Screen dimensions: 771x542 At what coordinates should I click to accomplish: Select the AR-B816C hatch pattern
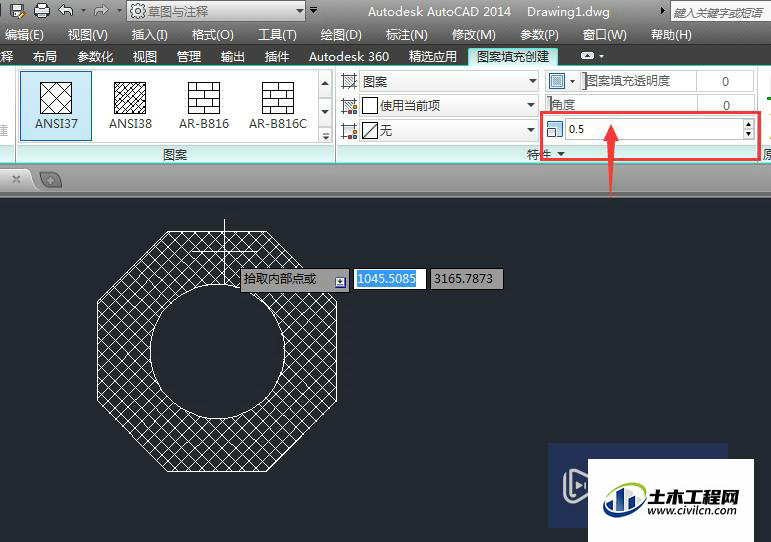coord(278,106)
